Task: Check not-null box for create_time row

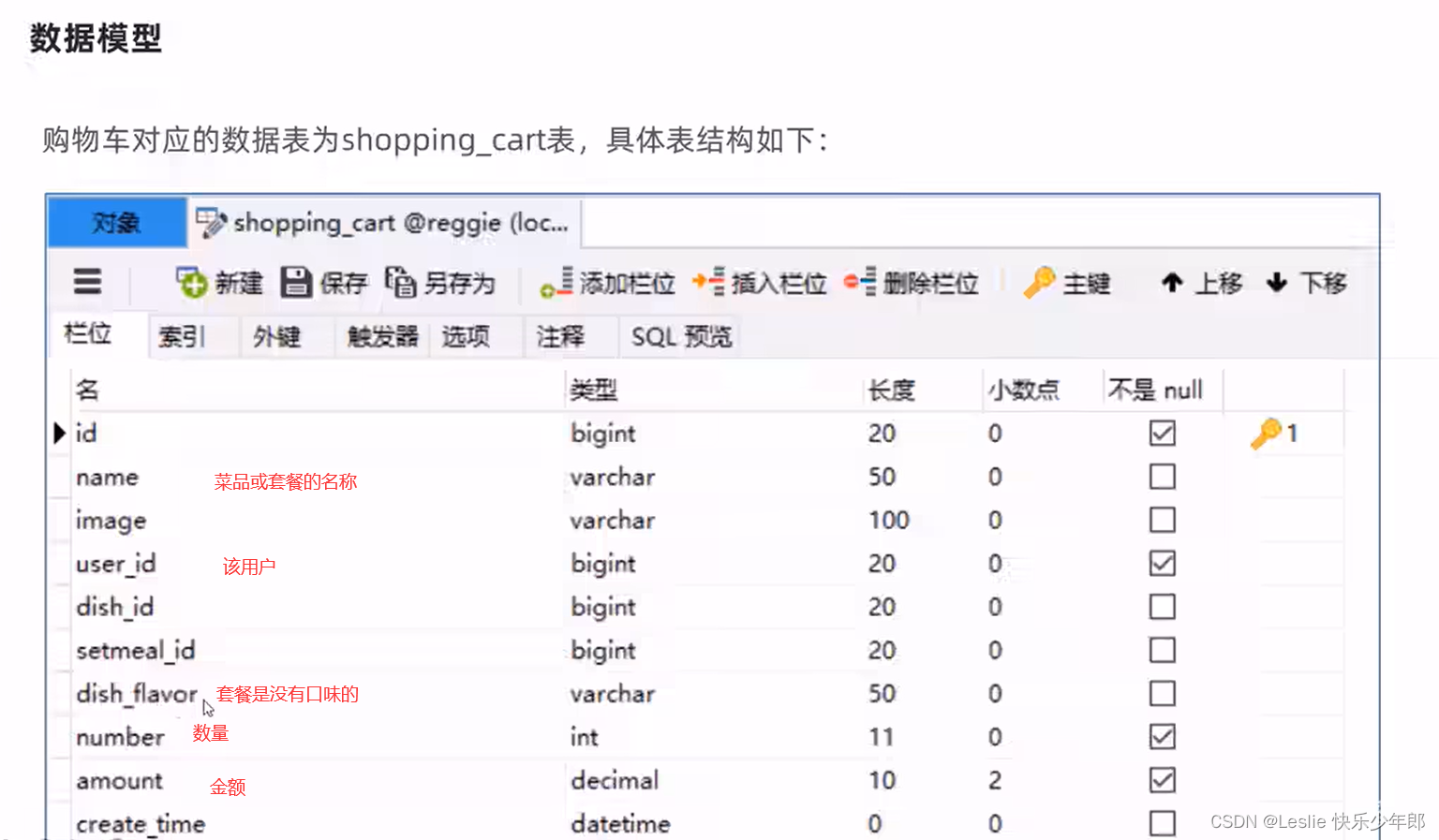Action: (x=1163, y=823)
